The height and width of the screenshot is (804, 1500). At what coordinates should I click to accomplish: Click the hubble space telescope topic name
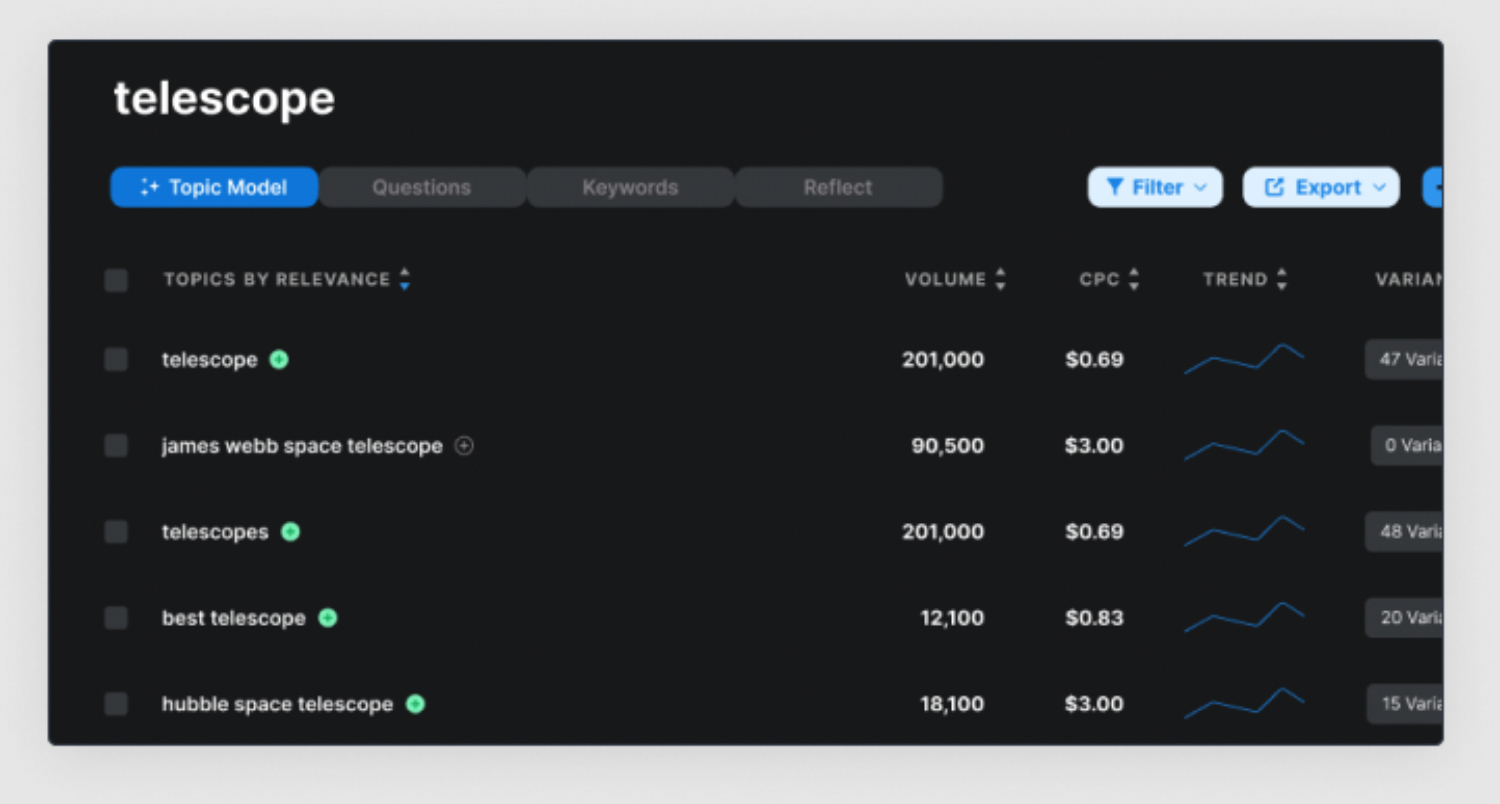(277, 704)
